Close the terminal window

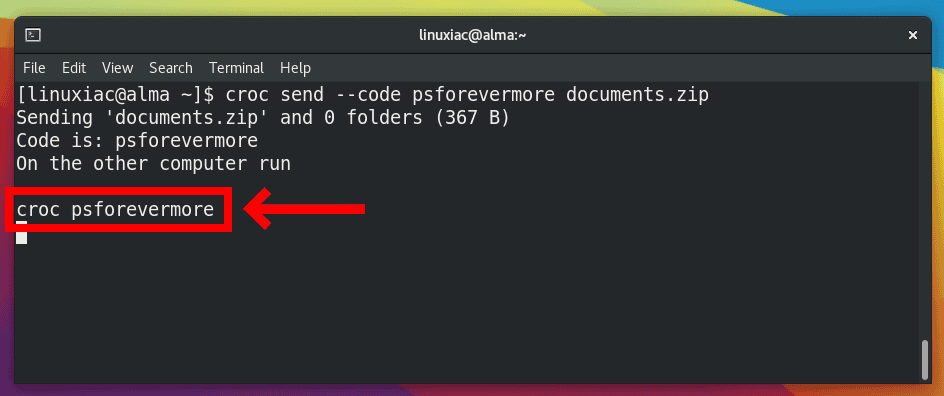[x=913, y=36]
